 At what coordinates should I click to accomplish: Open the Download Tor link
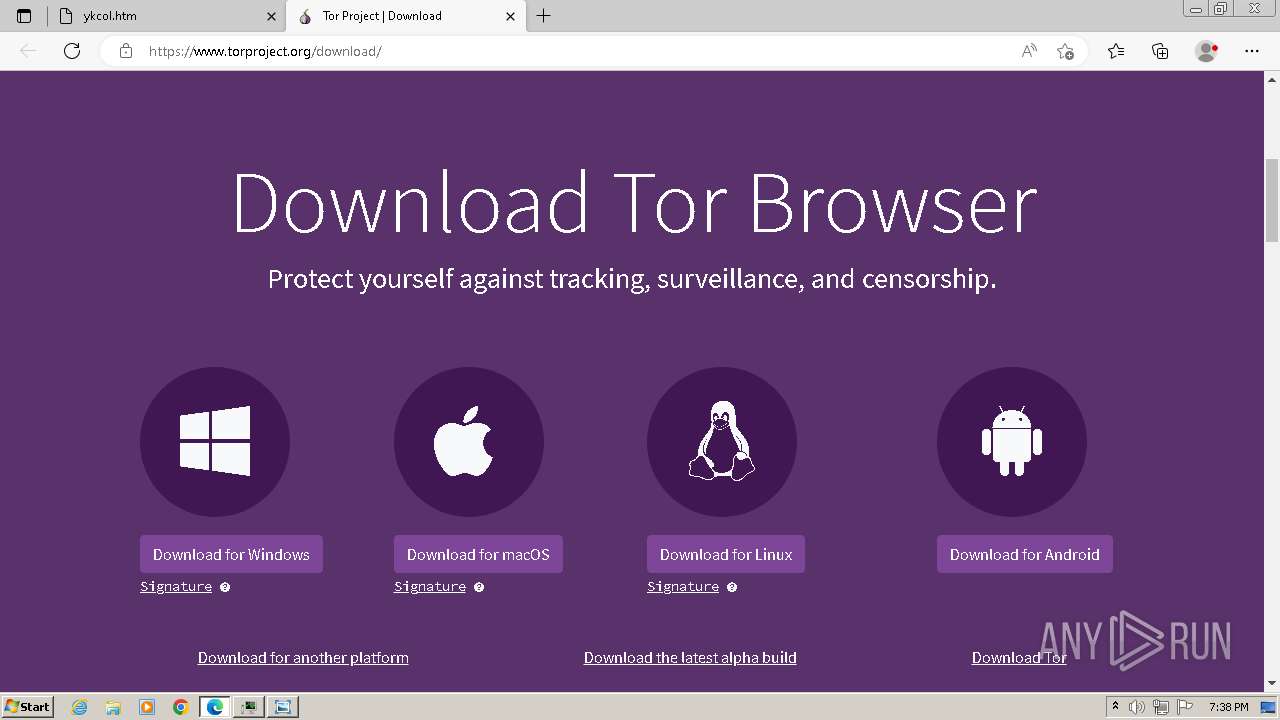click(x=1019, y=657)
